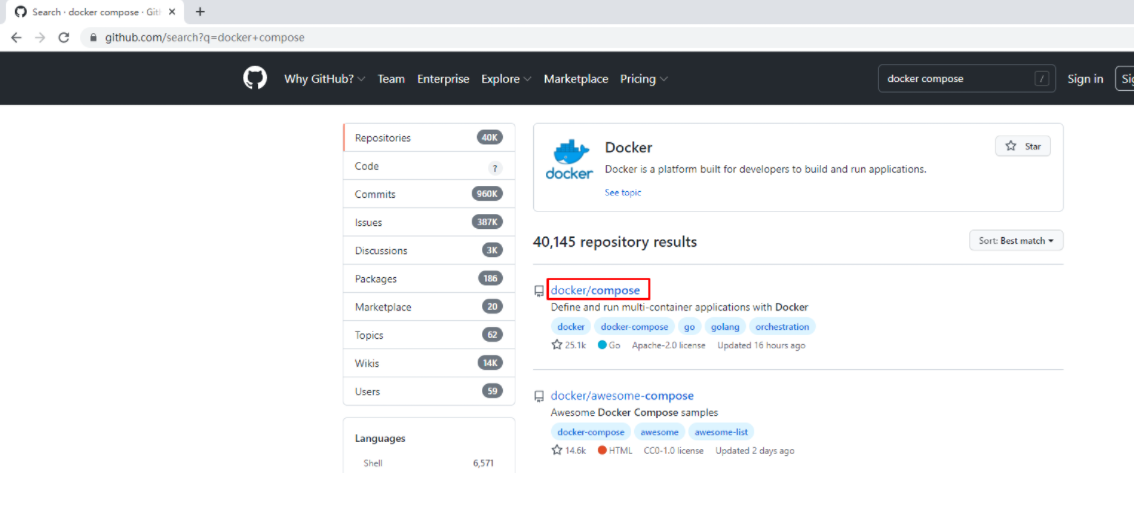The height and width of the screenshot is (509, 1134).
Task: Expand the Why GitHub? menu
Action: click(x=325, y=79)
